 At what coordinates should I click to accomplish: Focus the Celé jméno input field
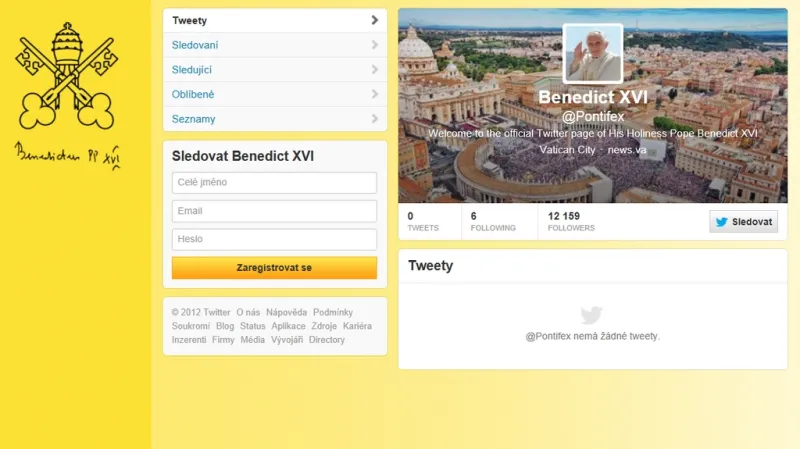(274, 183)
